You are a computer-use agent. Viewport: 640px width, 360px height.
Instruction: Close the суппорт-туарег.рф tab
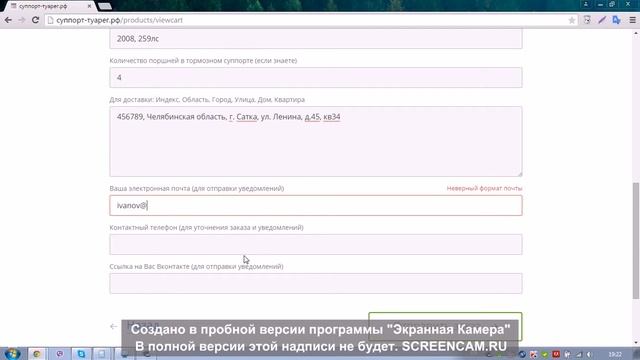(x=89, y=7)
